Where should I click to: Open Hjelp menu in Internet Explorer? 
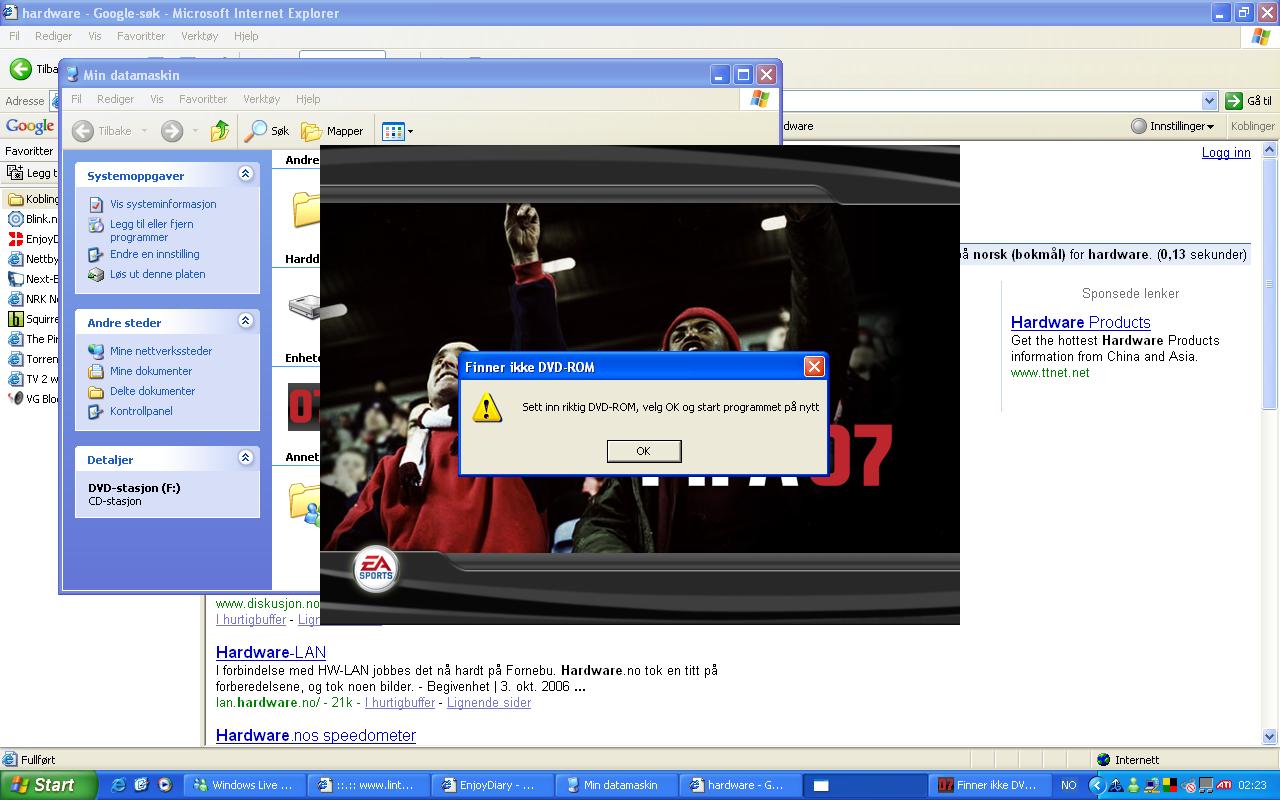click(x=246, y=36)
